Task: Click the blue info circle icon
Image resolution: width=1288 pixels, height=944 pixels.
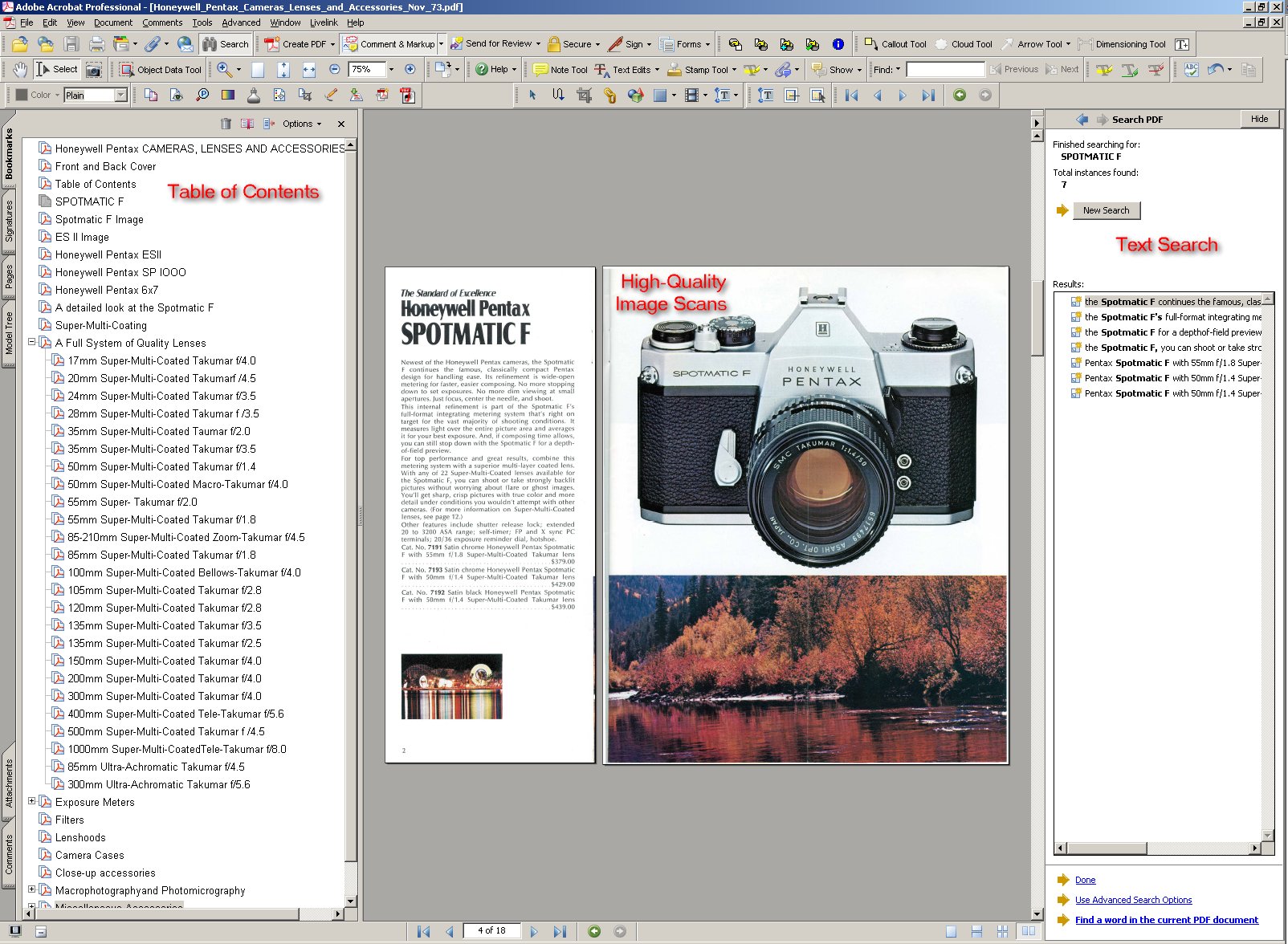Action: (x=838, y=44)
